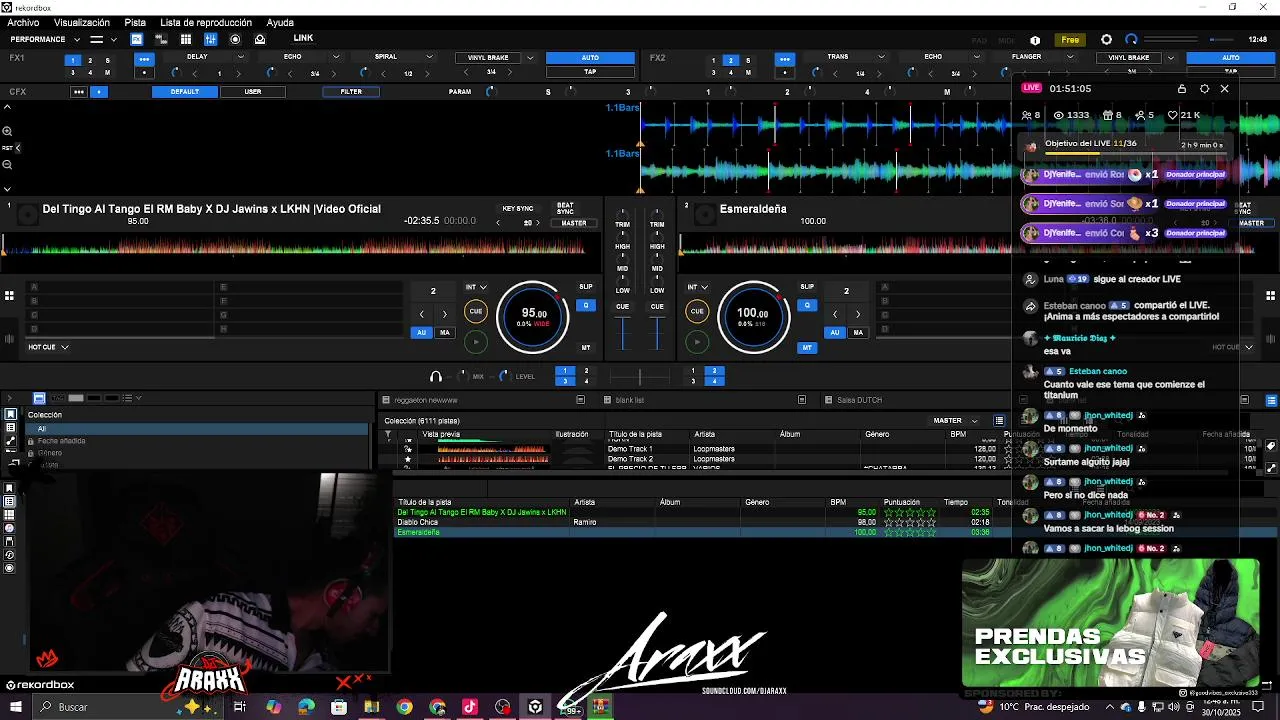Open Chrome from the taskbar
This screenshot has height=720, width=1280.
(404, 707)
